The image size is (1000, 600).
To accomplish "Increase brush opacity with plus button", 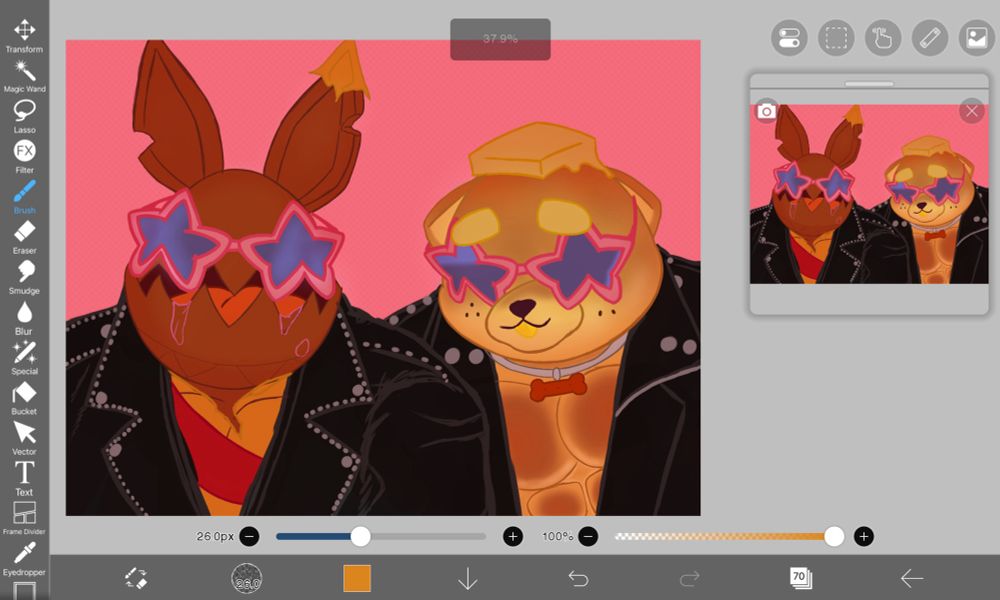I will [x=864, y=536].
